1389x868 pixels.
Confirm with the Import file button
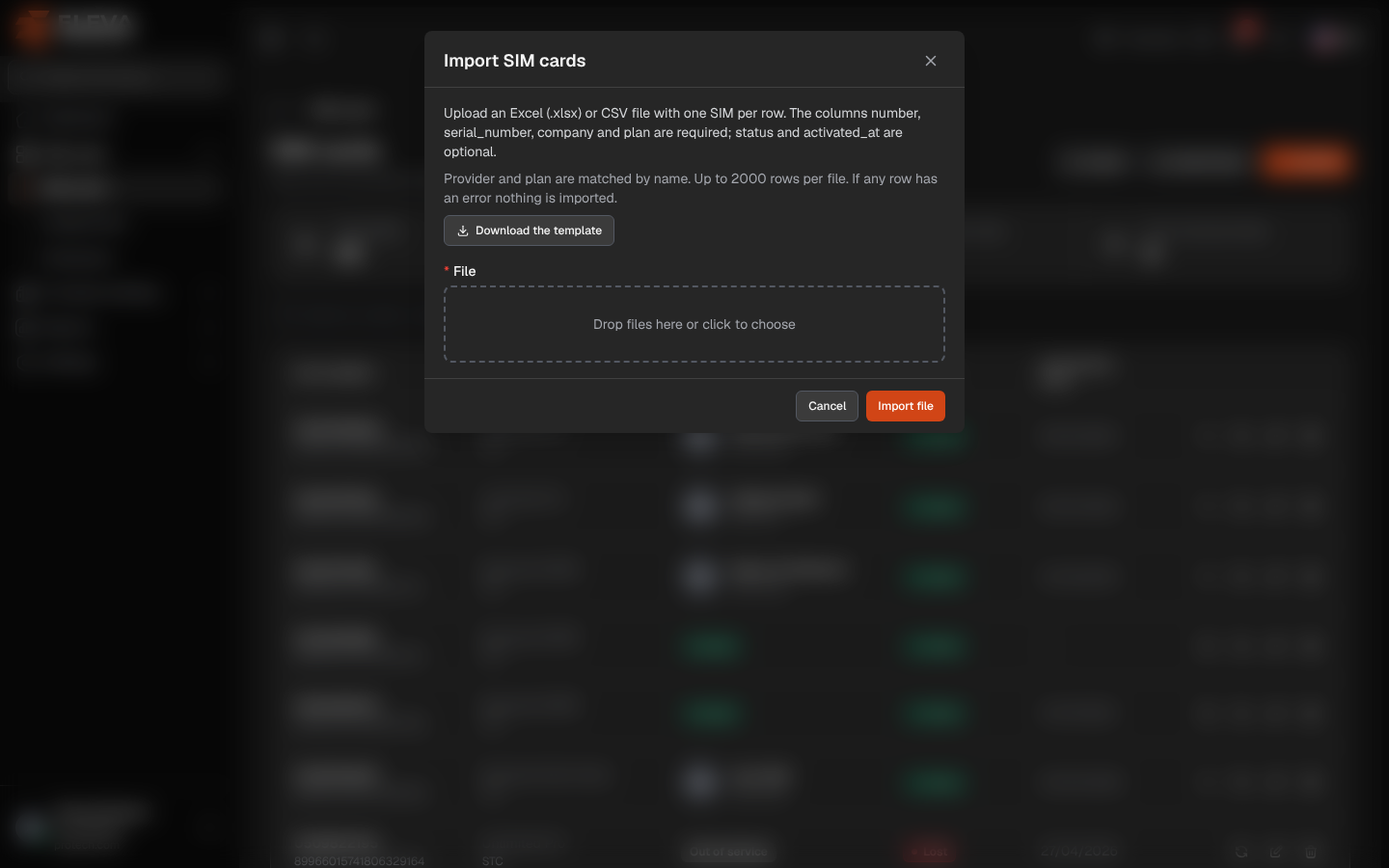point(906,406)
